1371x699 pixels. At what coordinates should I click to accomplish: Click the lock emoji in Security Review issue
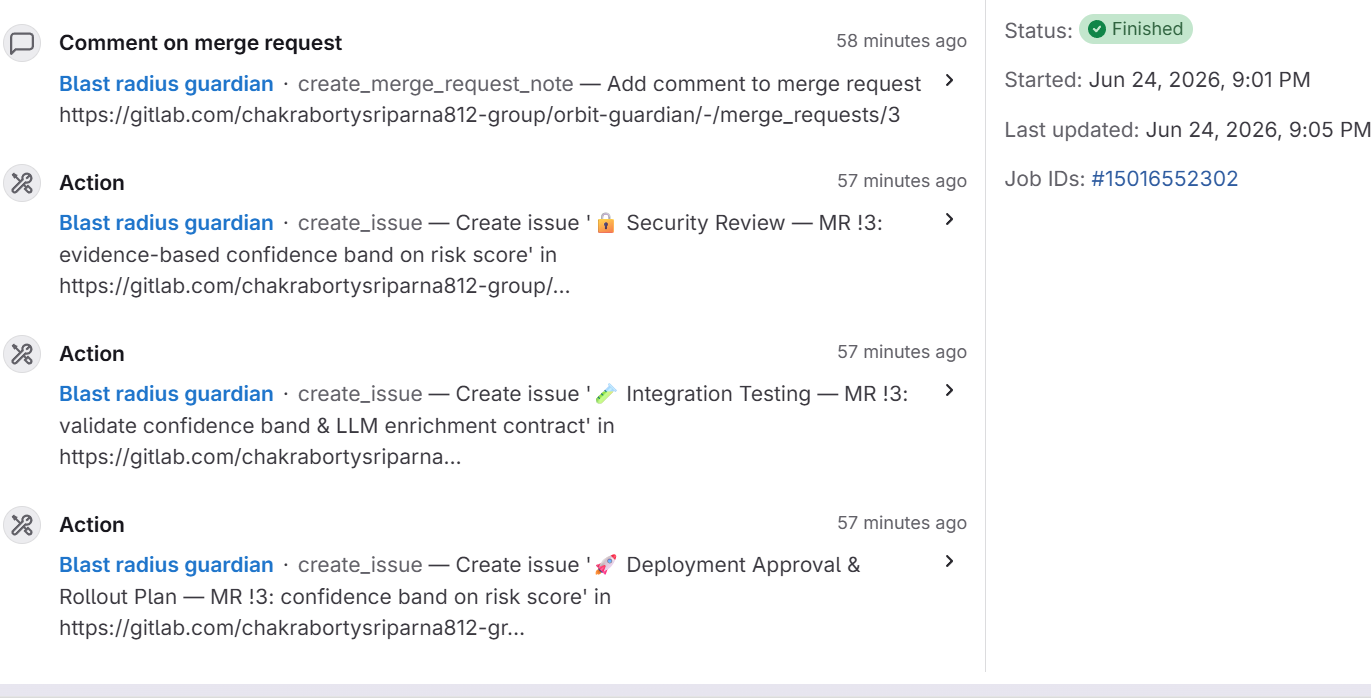[605, 224]
